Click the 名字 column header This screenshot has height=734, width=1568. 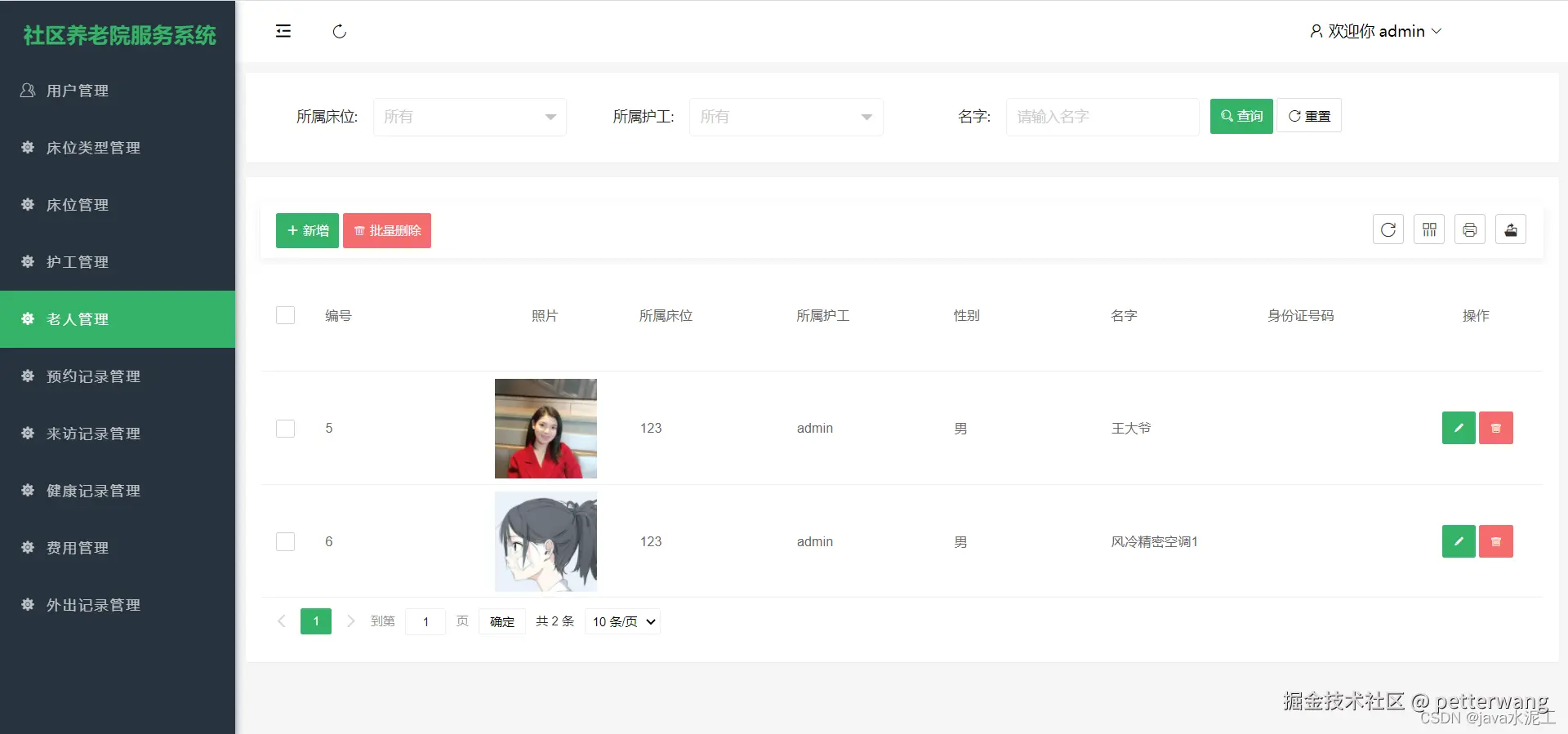(x=1124, y=316)
